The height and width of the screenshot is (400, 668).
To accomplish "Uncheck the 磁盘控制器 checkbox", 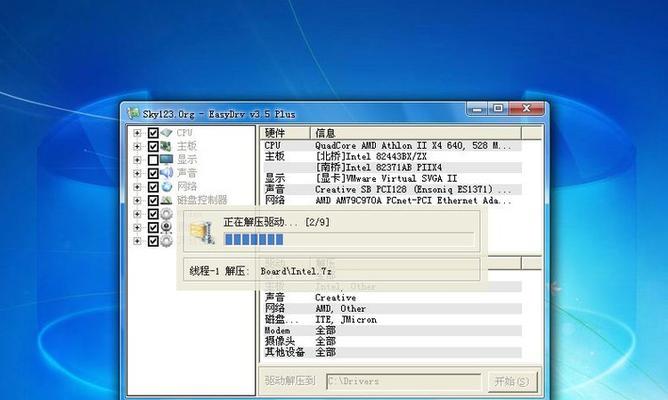I will 153,200.
